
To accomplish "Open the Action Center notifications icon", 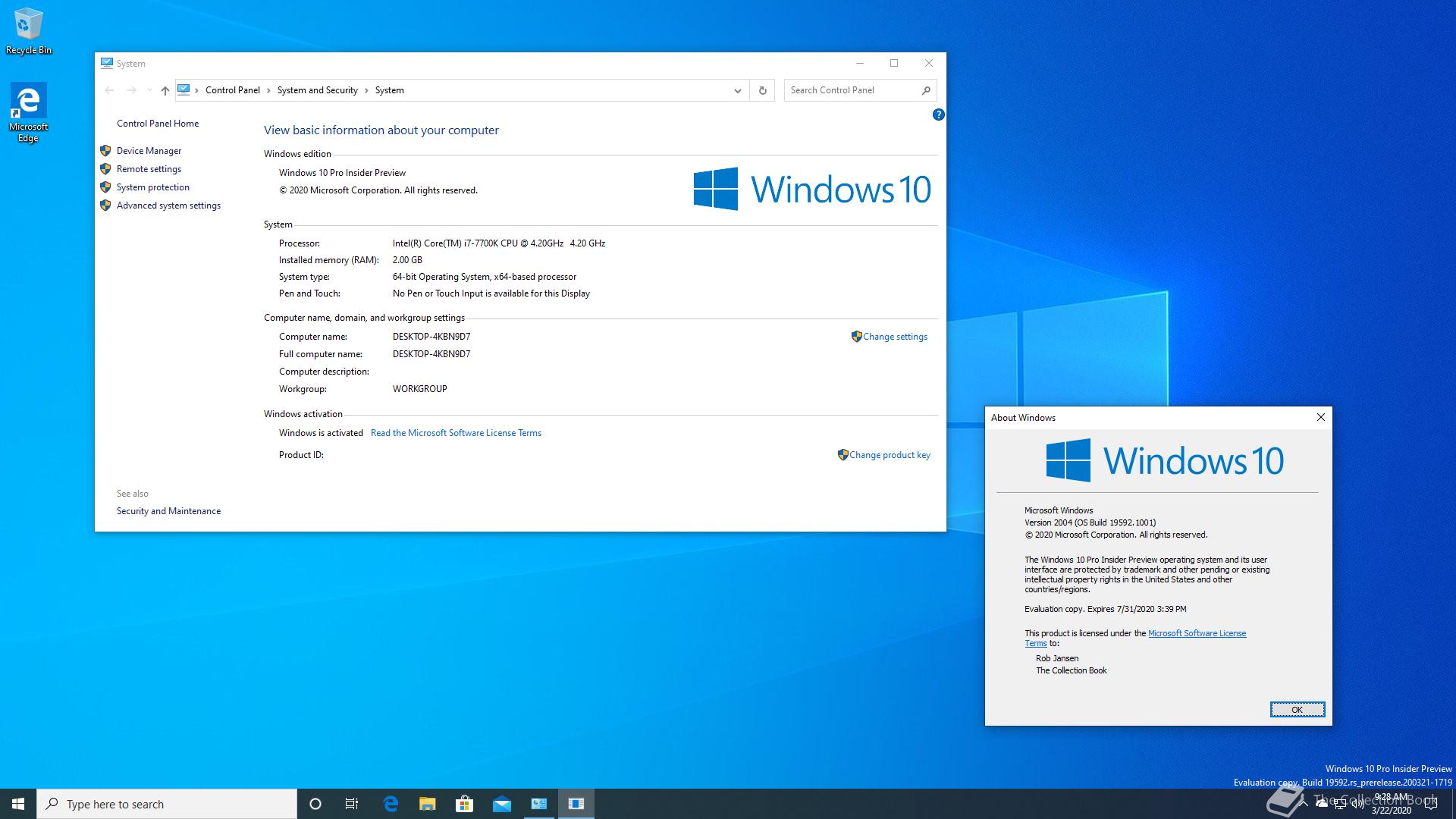I will tap(1430, 804).
